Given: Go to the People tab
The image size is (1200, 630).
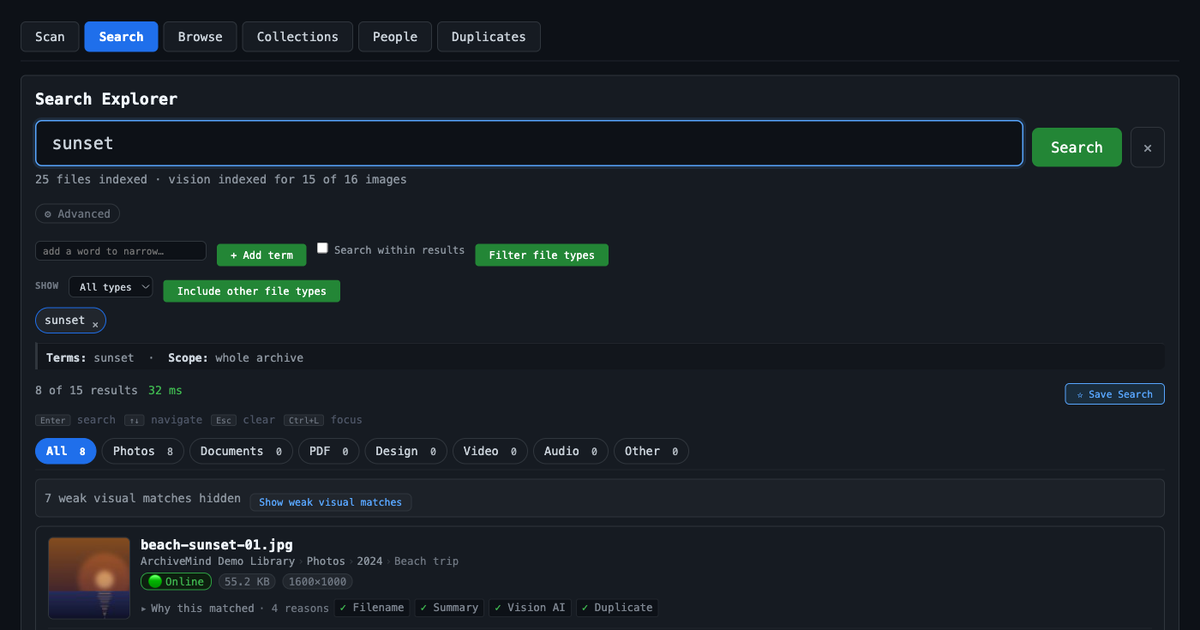Looking at the screenshot, I should click(395, 37).
